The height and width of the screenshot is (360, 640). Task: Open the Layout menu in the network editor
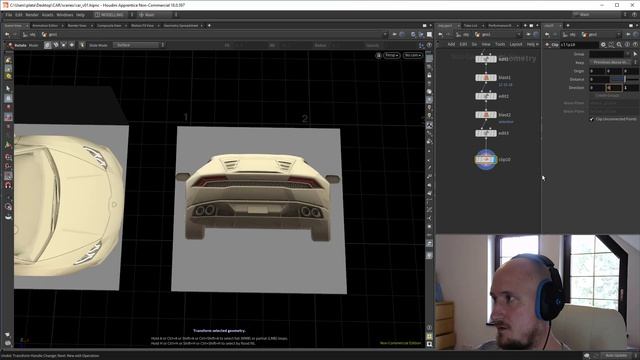click(x=516, y=44)
